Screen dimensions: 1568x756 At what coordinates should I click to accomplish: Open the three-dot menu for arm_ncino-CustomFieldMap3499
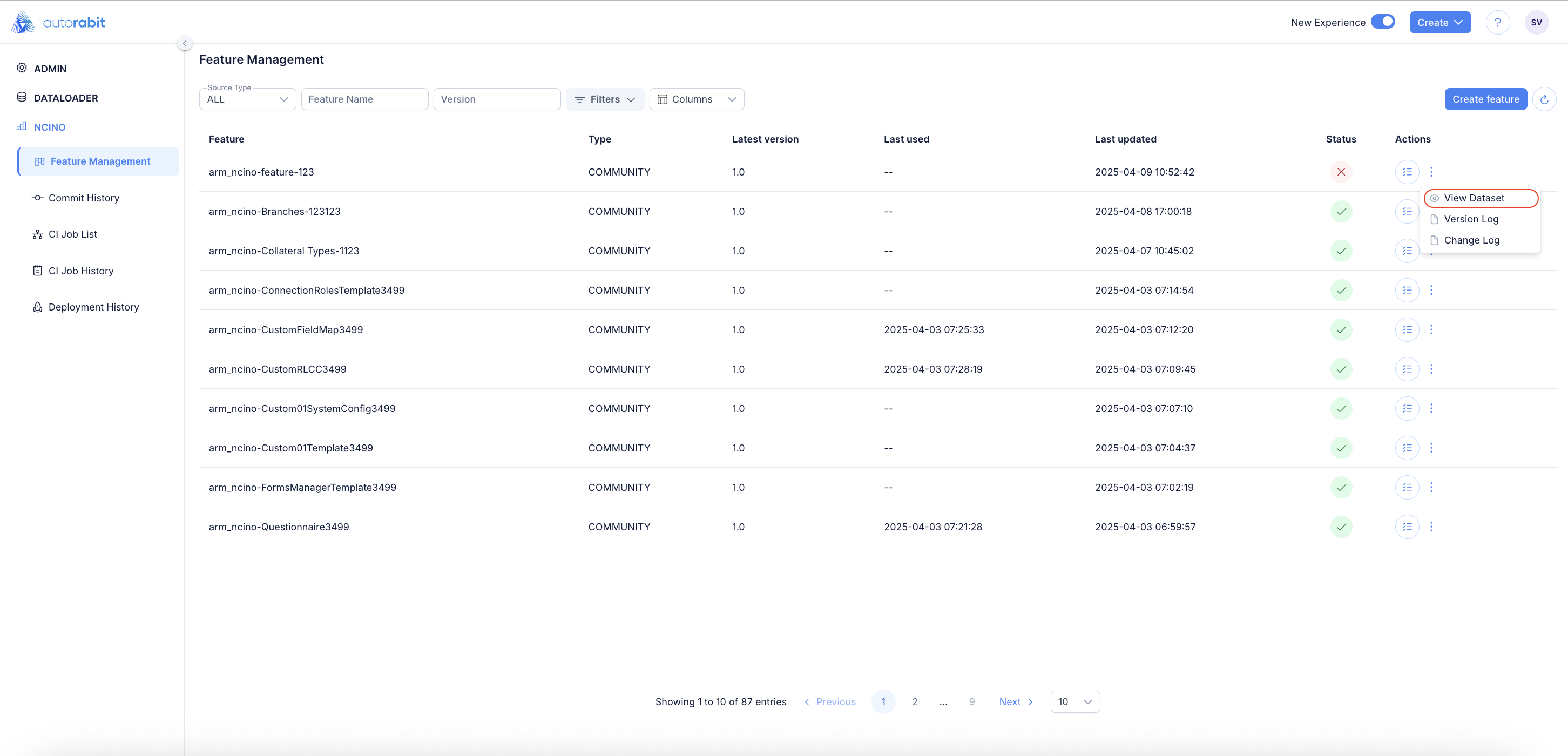1431,329
